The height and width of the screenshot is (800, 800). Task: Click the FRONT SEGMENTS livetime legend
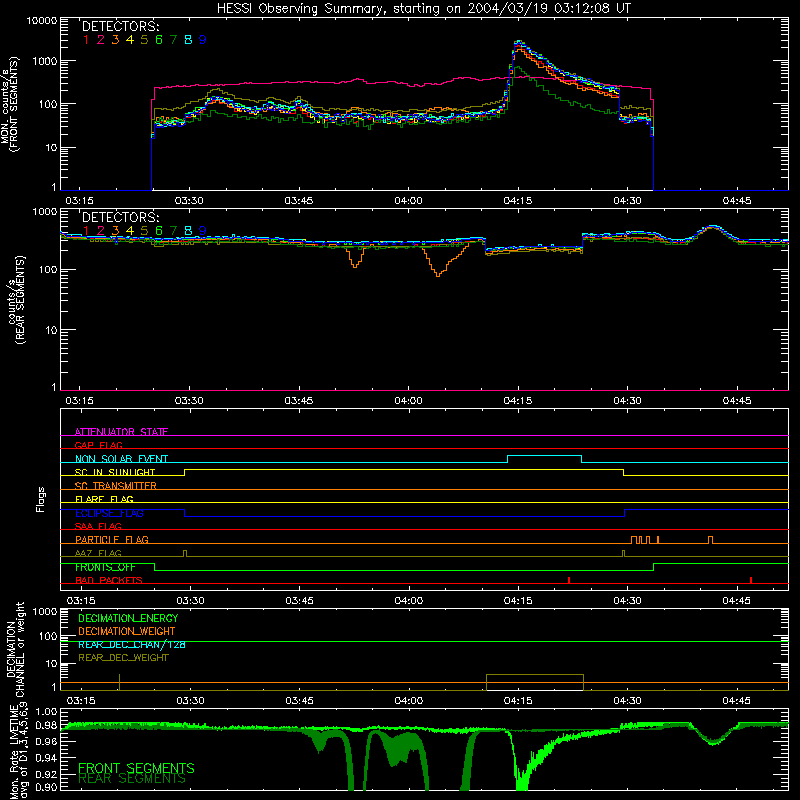(136, 768)
